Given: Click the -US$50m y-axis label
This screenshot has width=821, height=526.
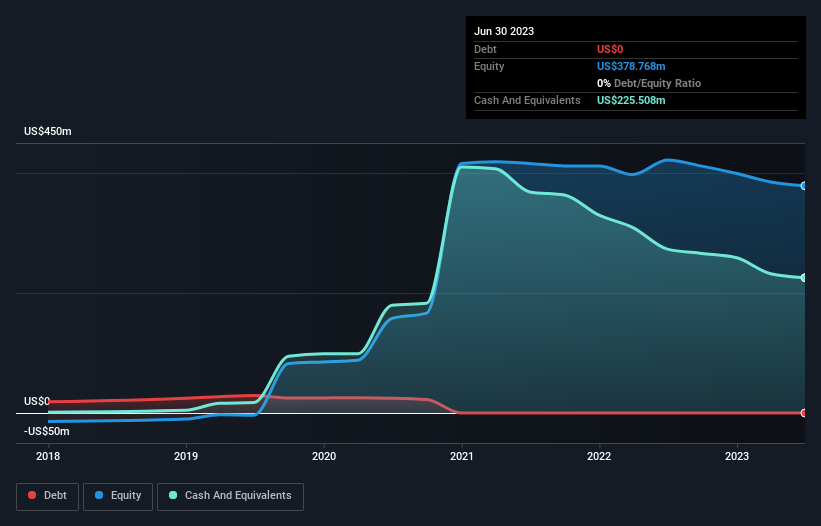Looking at the screenshot, I should pos(47,431).
